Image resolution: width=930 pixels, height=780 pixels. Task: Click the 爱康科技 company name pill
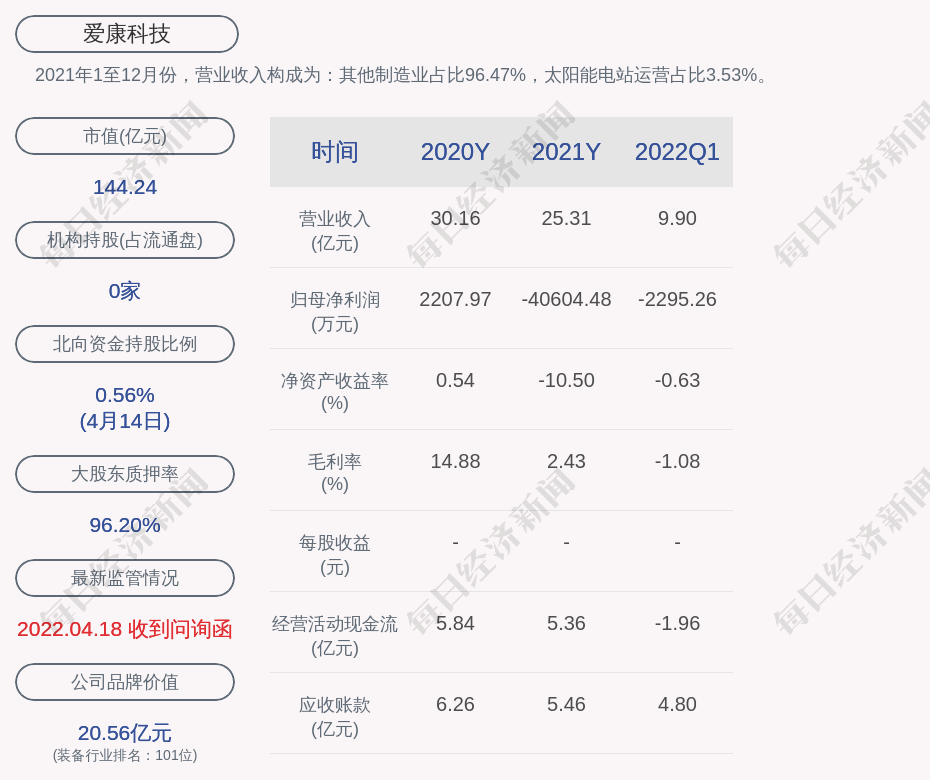pyautogui.click(x=126, y=34)
